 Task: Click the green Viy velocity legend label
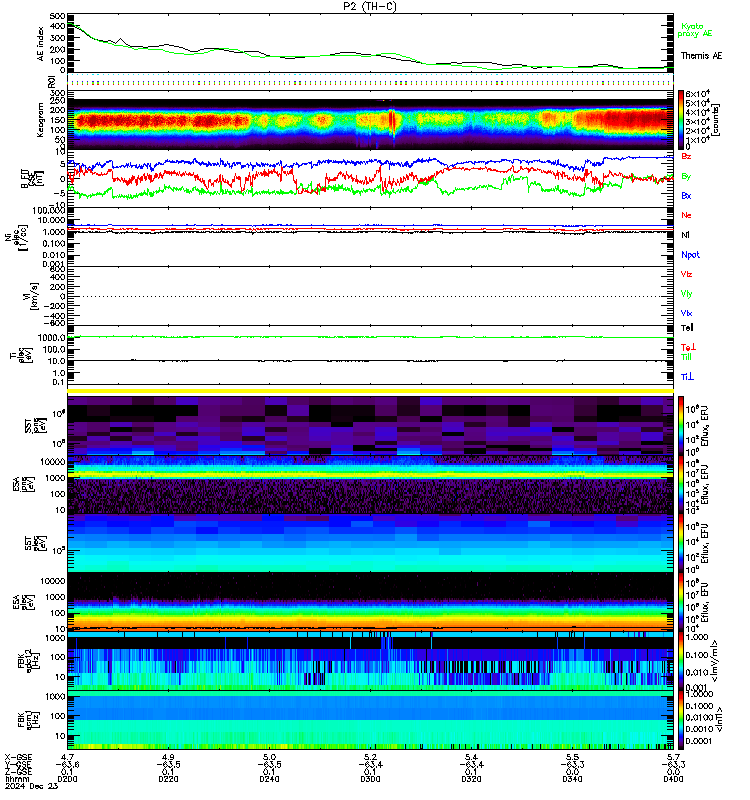coord(686,294)
